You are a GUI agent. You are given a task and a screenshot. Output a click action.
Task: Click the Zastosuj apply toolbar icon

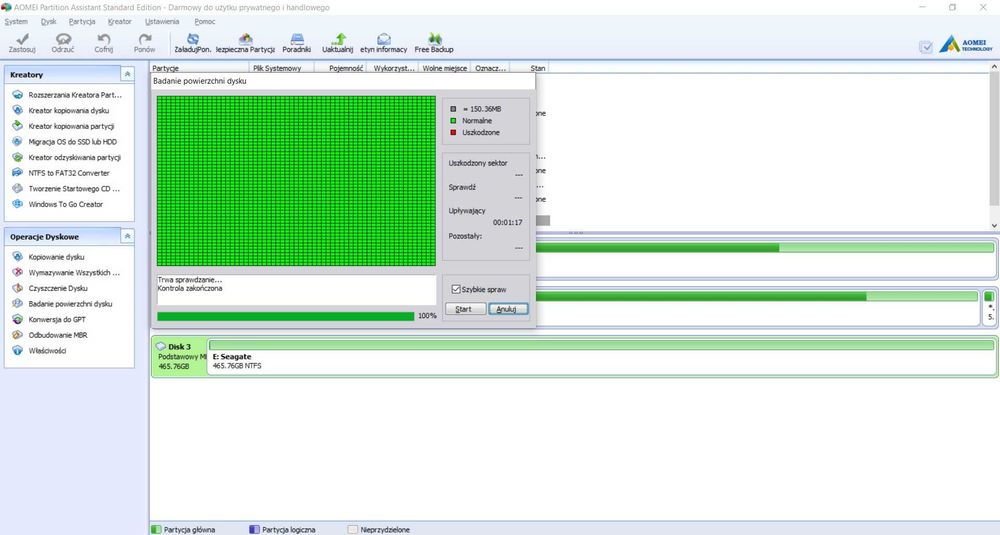pos(22,43)
